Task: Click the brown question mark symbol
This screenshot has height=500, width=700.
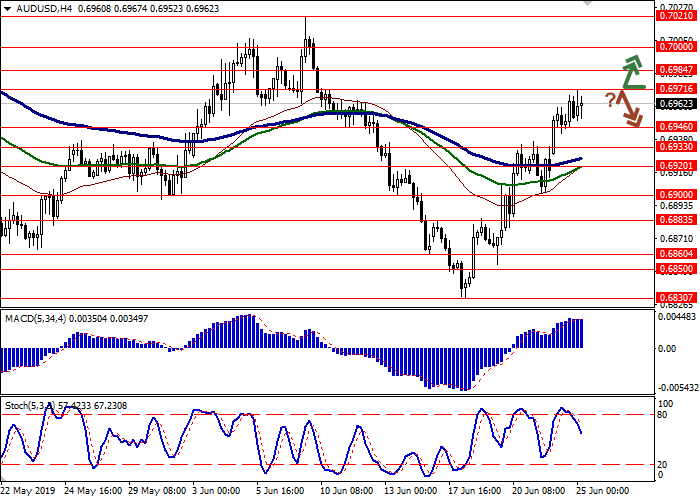Action: [x=609, y=99]
